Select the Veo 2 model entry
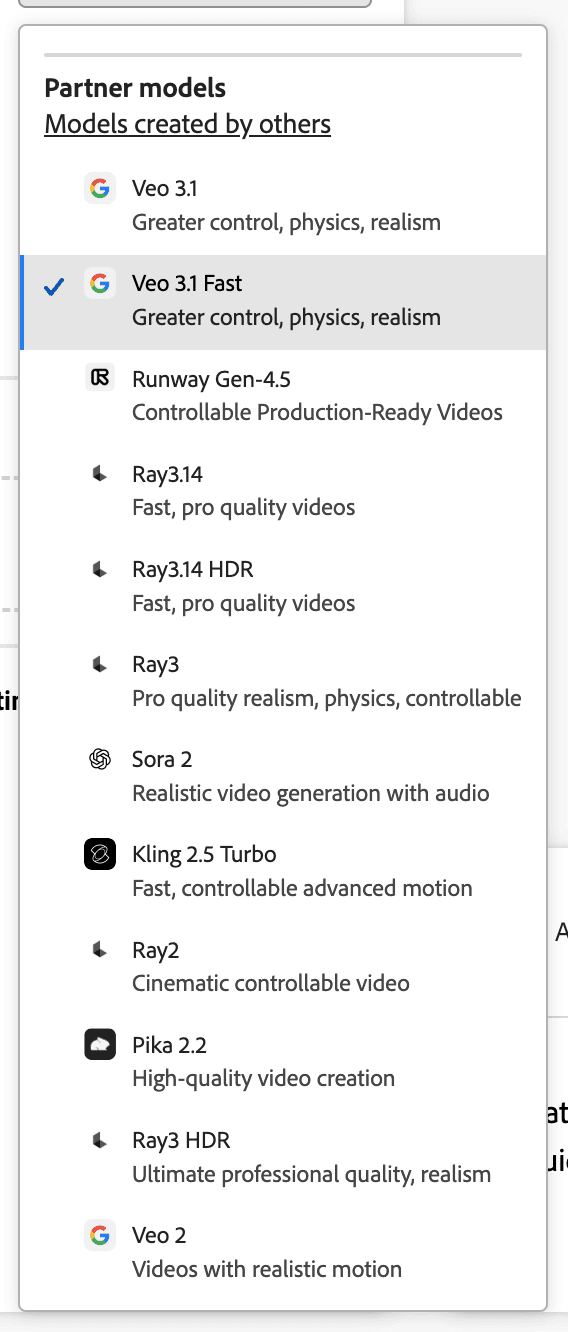 pyautogui.click(x=283, y=1252)
